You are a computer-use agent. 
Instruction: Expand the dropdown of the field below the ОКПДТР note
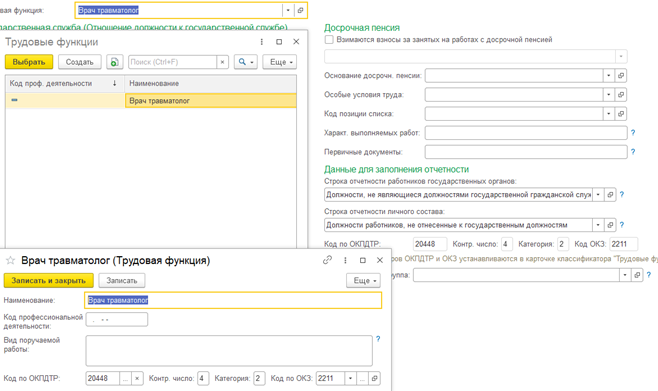click(x=625, y=275)
